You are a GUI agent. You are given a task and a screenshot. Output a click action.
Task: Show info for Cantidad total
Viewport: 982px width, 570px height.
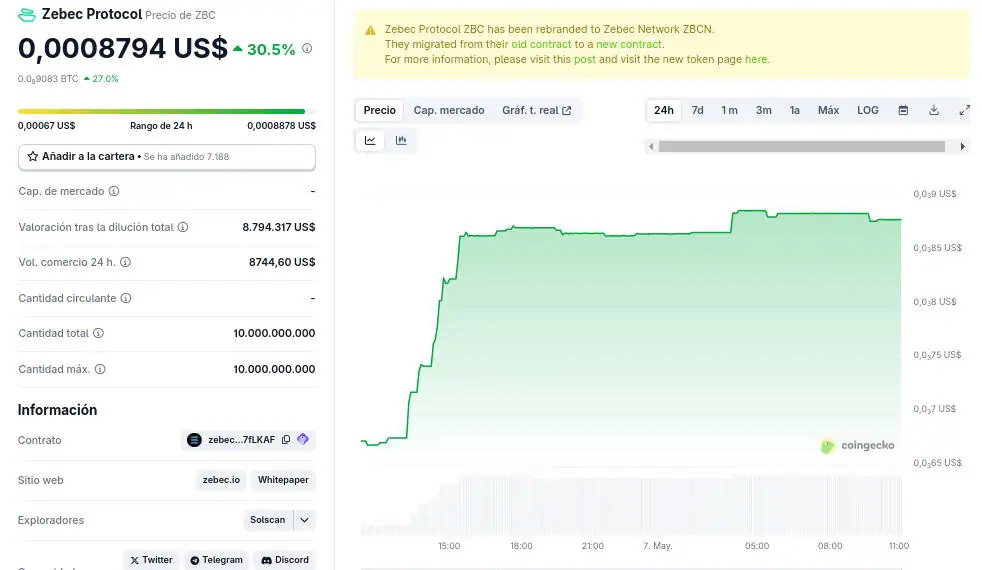point(98,333)
